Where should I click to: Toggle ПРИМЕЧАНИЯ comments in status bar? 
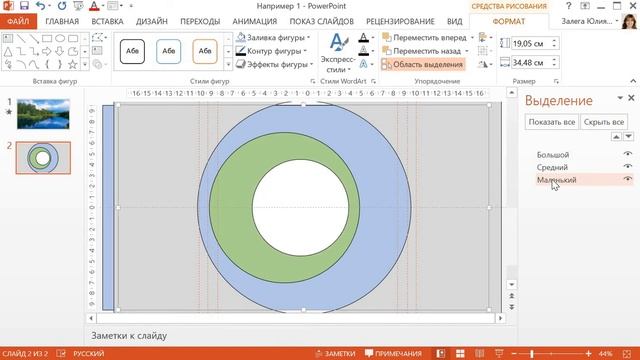tap(393, 353)
